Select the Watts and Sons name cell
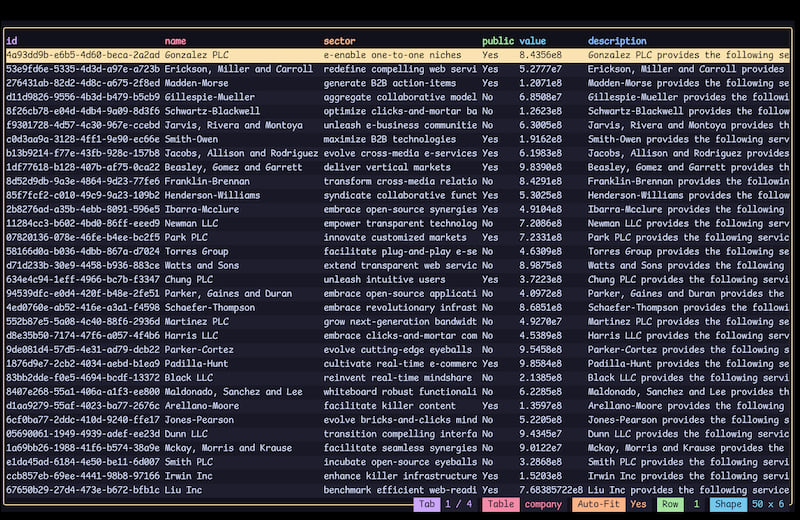The width and height of the screenshot is (800, 520). (x=202, y=265)
